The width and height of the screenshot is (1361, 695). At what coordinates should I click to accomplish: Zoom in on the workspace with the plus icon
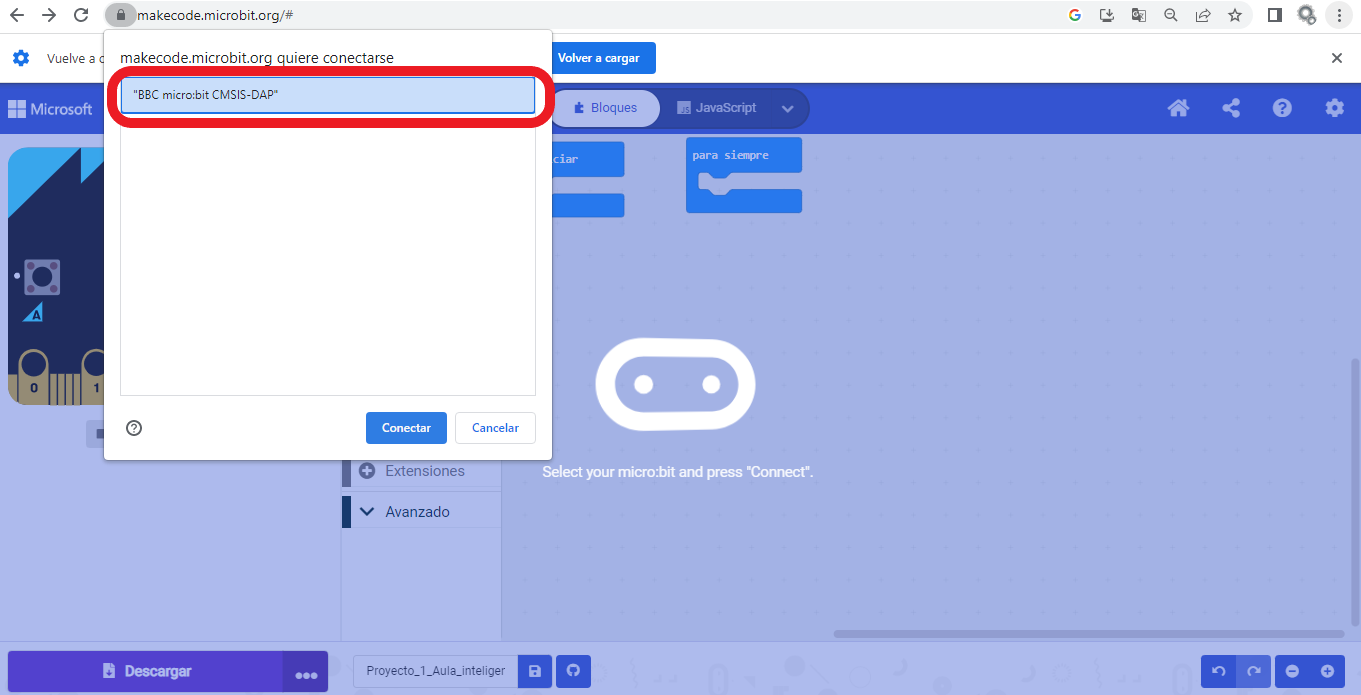pyautogui.click(x=1326, y=671)
